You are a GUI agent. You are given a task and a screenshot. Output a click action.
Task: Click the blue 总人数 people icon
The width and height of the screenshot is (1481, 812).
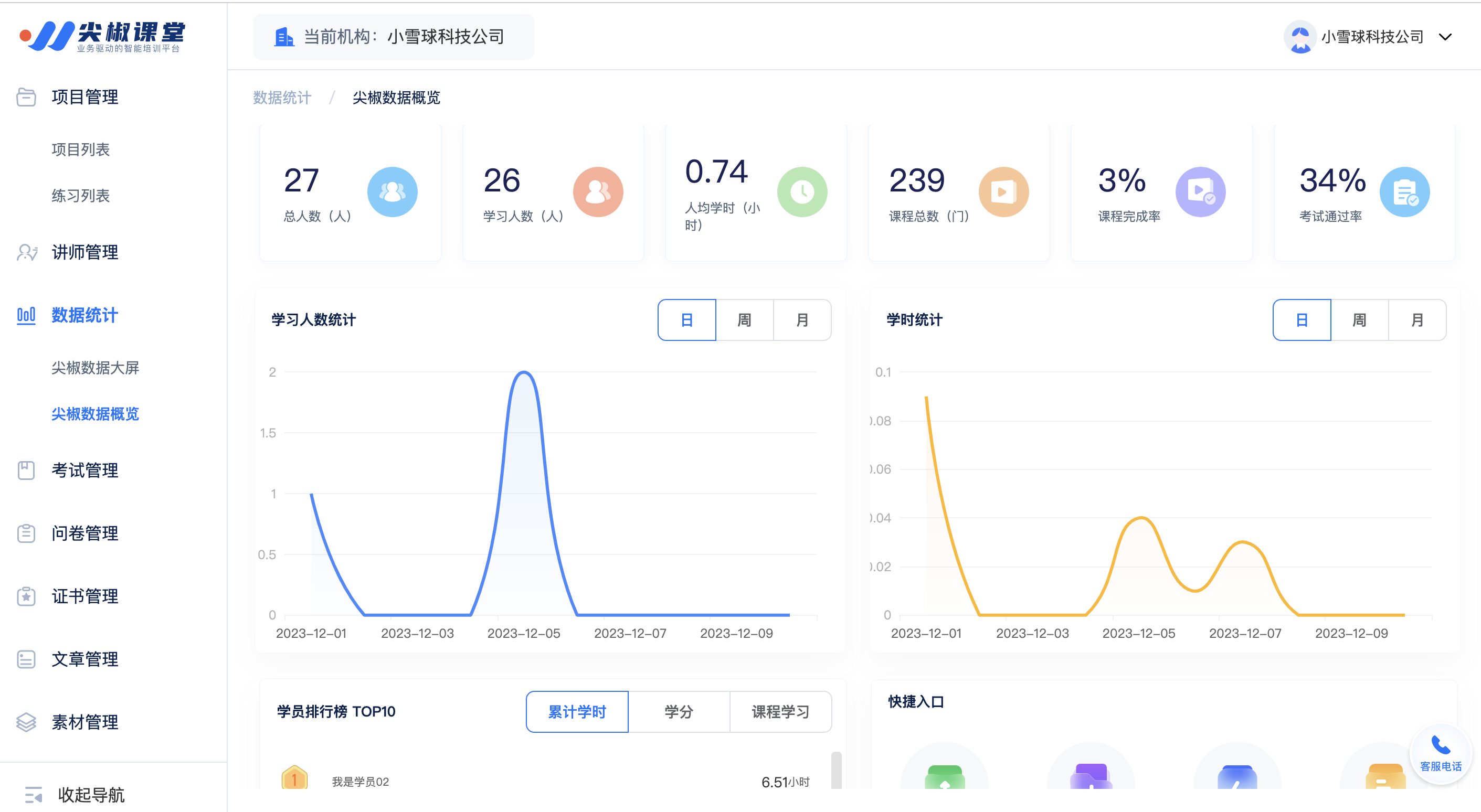click(x=392, y=192)
